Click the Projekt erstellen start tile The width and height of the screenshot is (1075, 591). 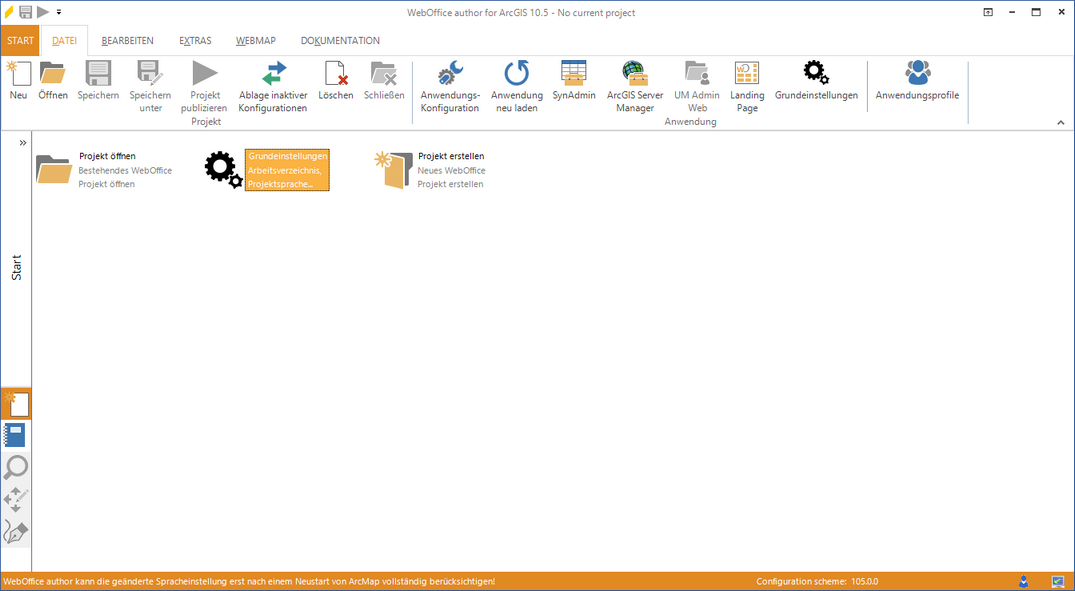click(x=432, y=170)
